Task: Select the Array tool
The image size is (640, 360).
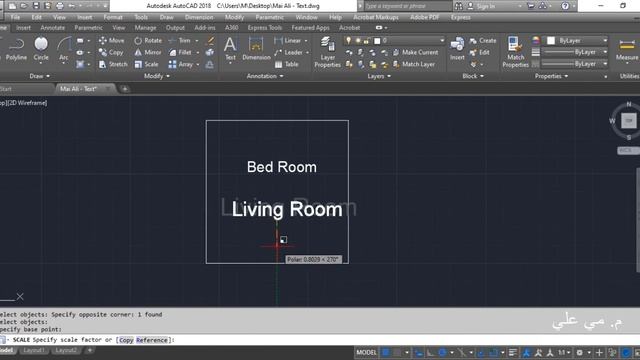Action: click(181, 64)
